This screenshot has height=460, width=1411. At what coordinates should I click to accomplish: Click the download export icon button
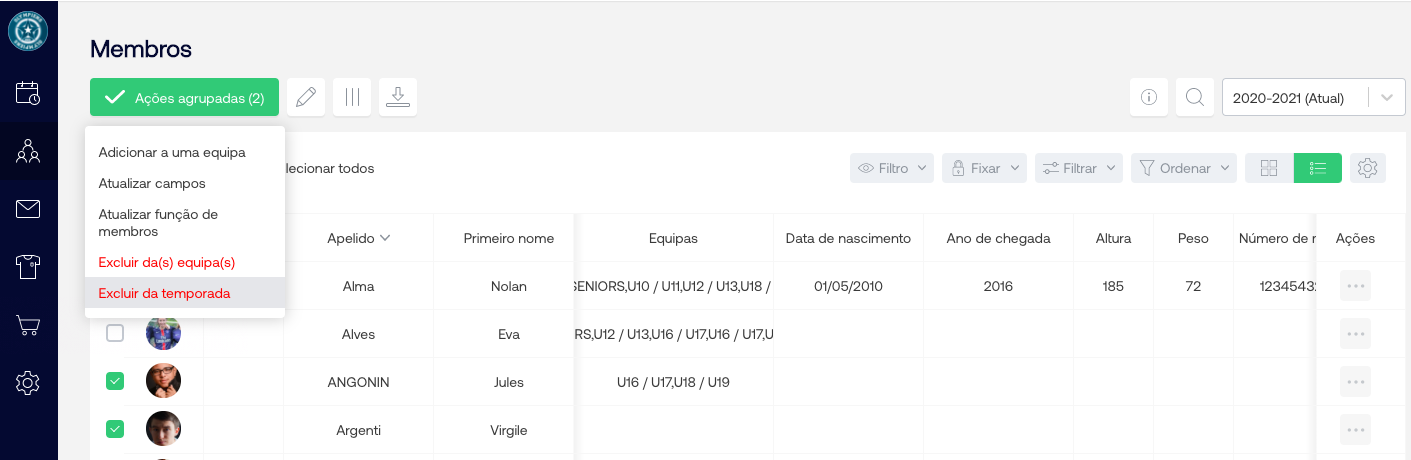click(x=398, y=97)
